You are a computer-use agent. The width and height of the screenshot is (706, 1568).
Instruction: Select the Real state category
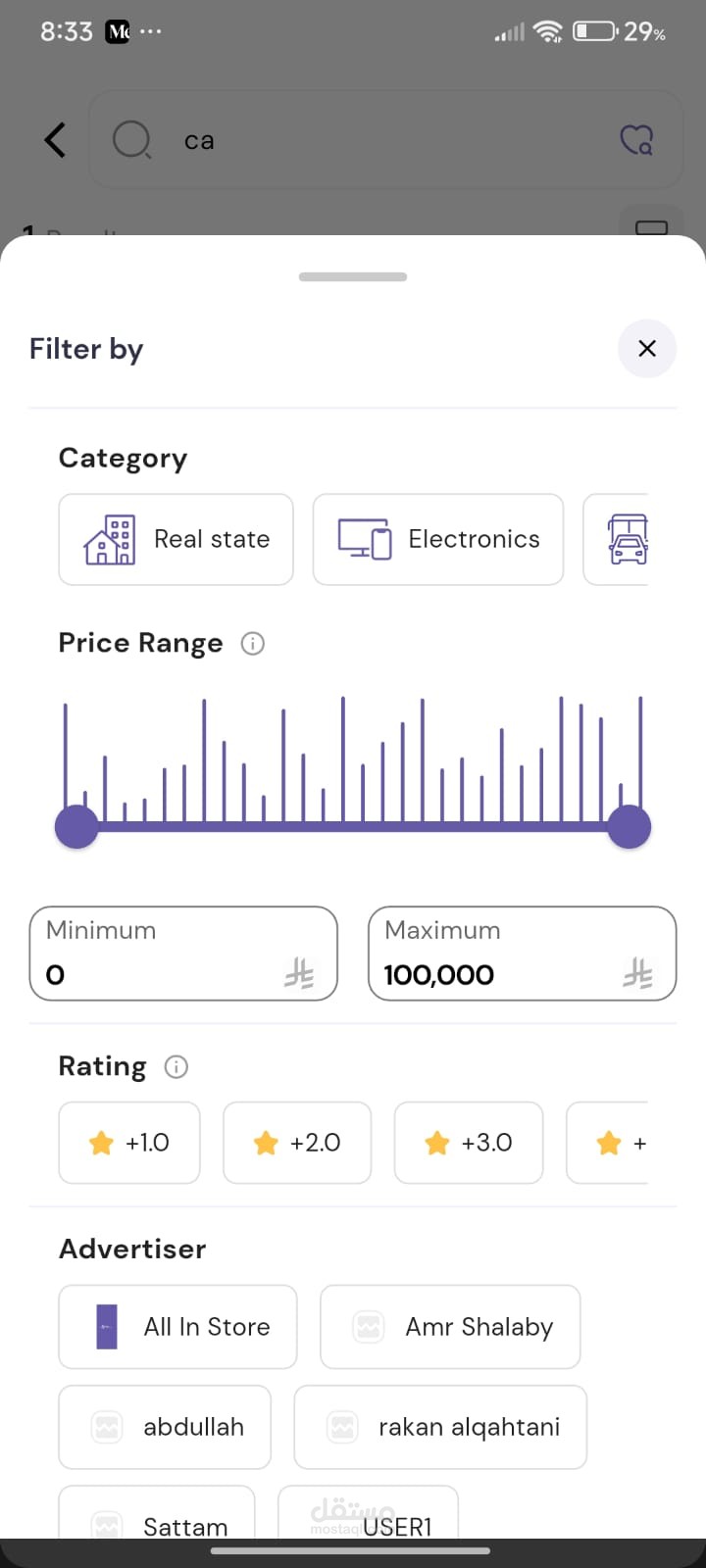176,540
